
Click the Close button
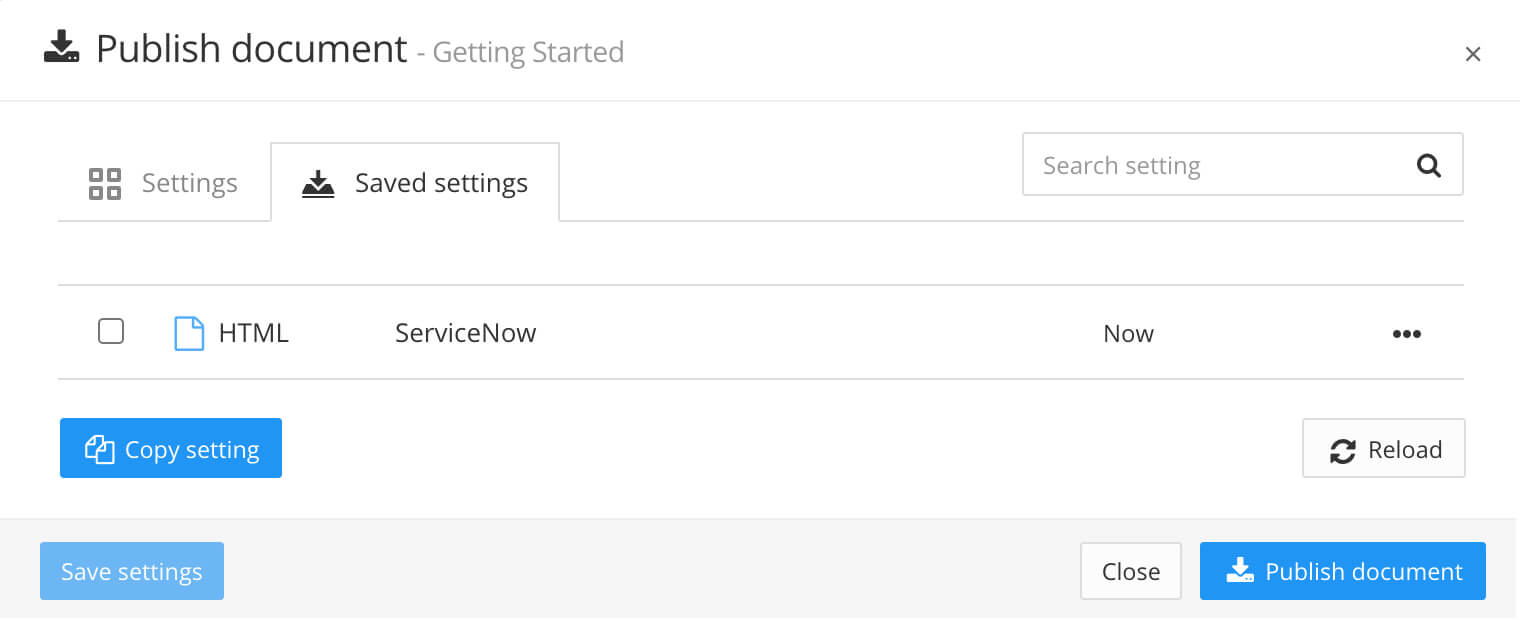[x=1131, y=570]
